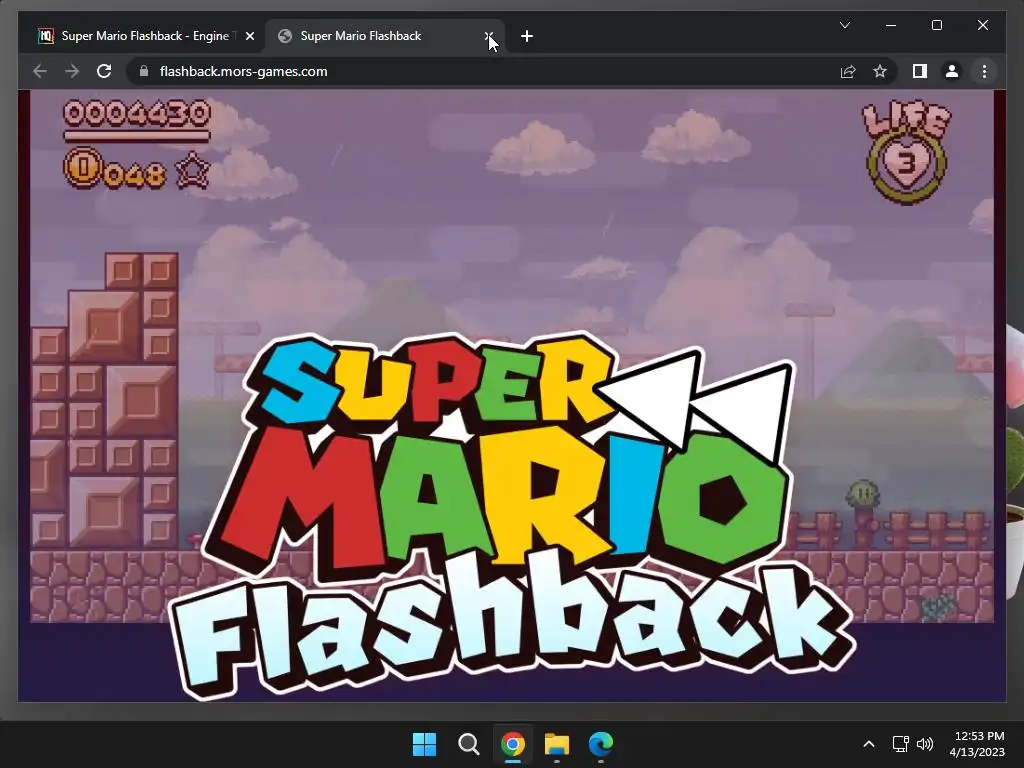Image resolution: width=1024 pixels, height=768 pixels.
Task: Minimize the Chrome window
Action: point(891,25)
